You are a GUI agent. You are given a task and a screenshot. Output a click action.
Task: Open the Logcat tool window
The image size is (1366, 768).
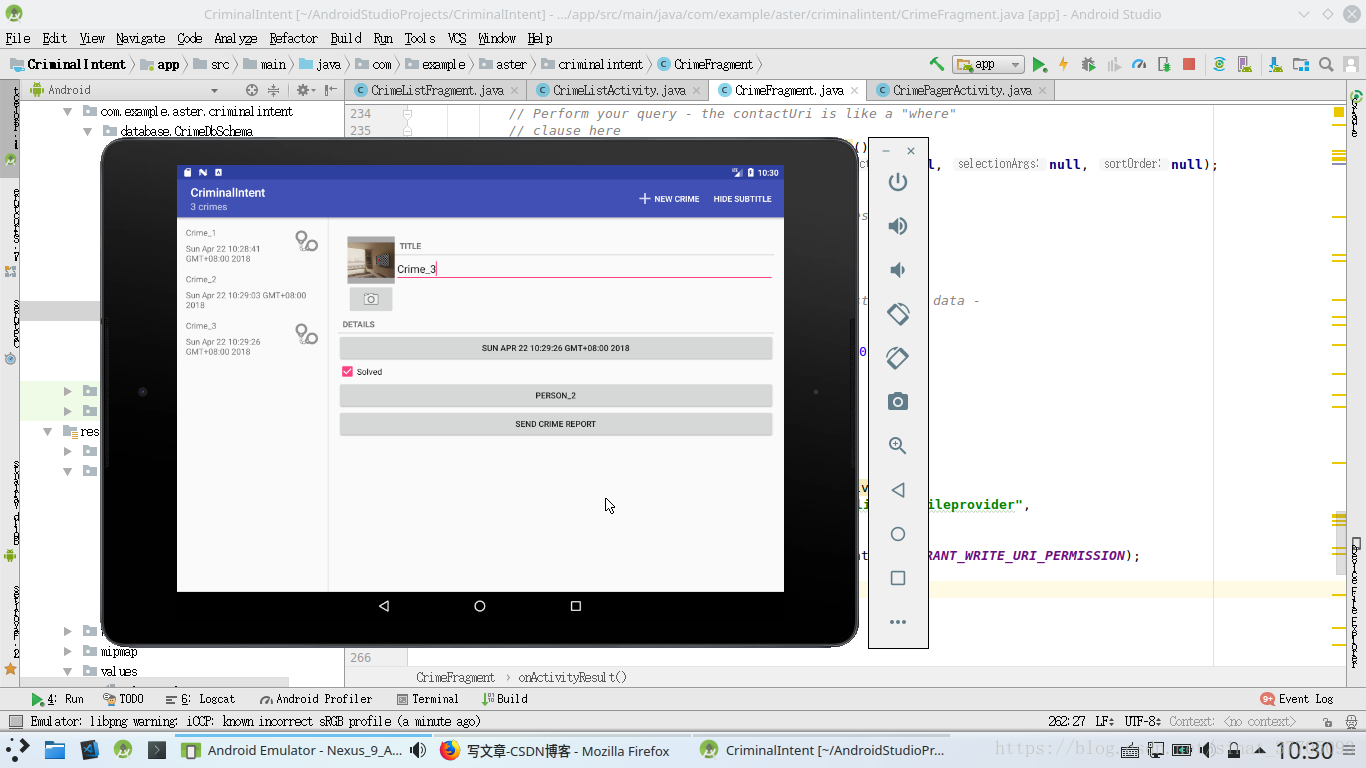201,699
